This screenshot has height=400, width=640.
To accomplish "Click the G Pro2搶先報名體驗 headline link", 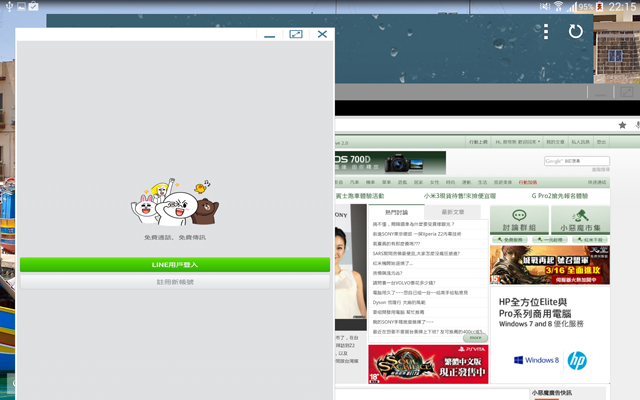I will click(x=560, y=196).
